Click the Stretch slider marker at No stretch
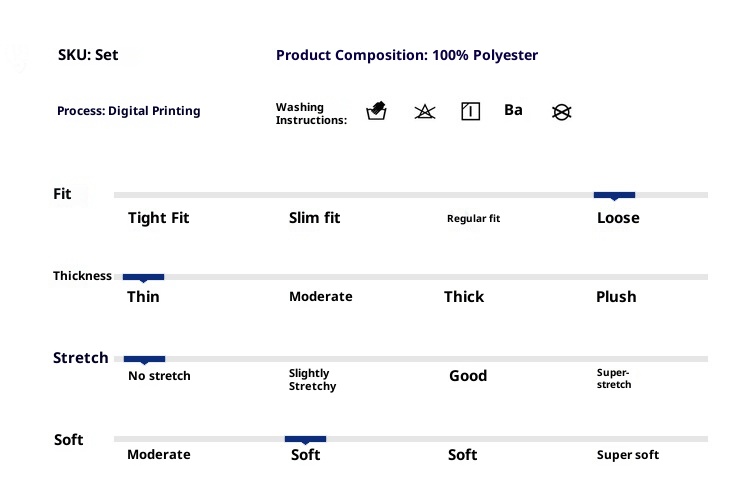 coord(144,359)
